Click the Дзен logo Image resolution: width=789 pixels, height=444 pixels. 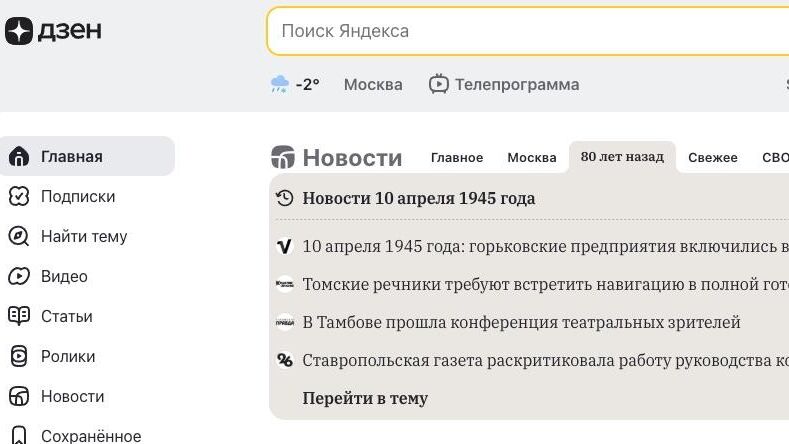(x=53, y=31)
